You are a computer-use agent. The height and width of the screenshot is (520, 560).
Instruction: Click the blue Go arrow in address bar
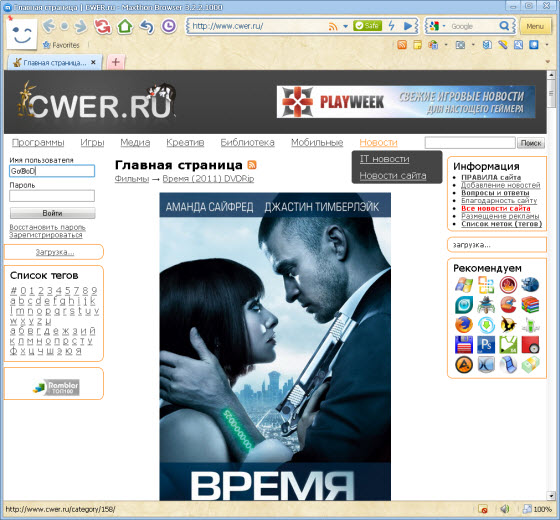tap(408, 26)
